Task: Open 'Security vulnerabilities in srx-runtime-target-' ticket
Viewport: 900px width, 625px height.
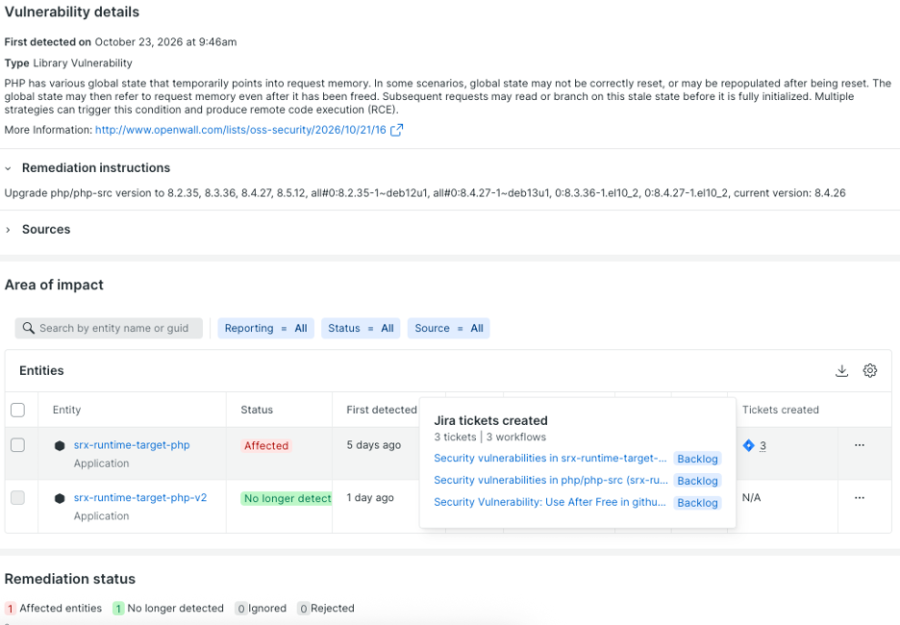Action: (x=550, y=459)
